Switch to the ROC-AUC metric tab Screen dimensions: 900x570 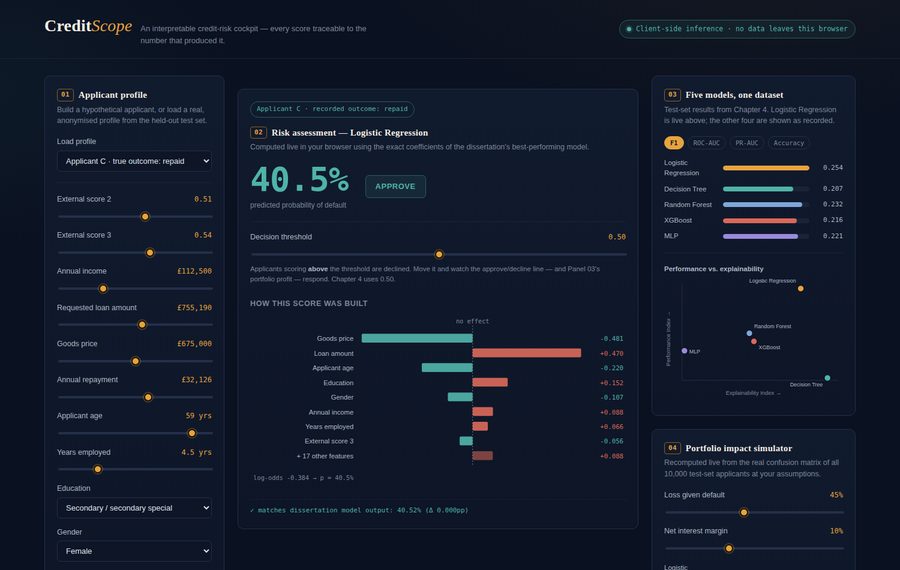click(x=706, y=143)
